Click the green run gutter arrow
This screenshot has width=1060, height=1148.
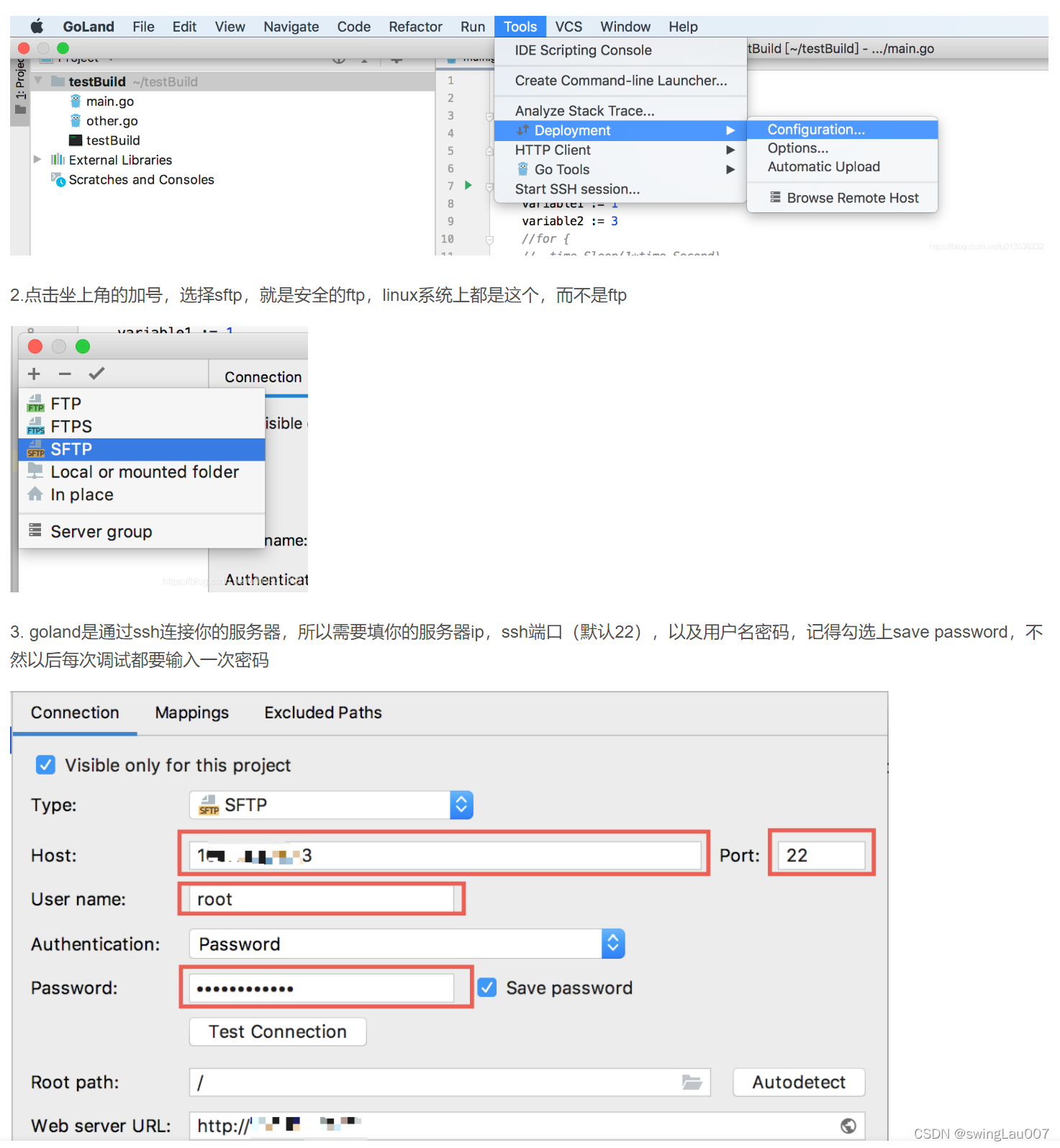[x=468, y=186]
